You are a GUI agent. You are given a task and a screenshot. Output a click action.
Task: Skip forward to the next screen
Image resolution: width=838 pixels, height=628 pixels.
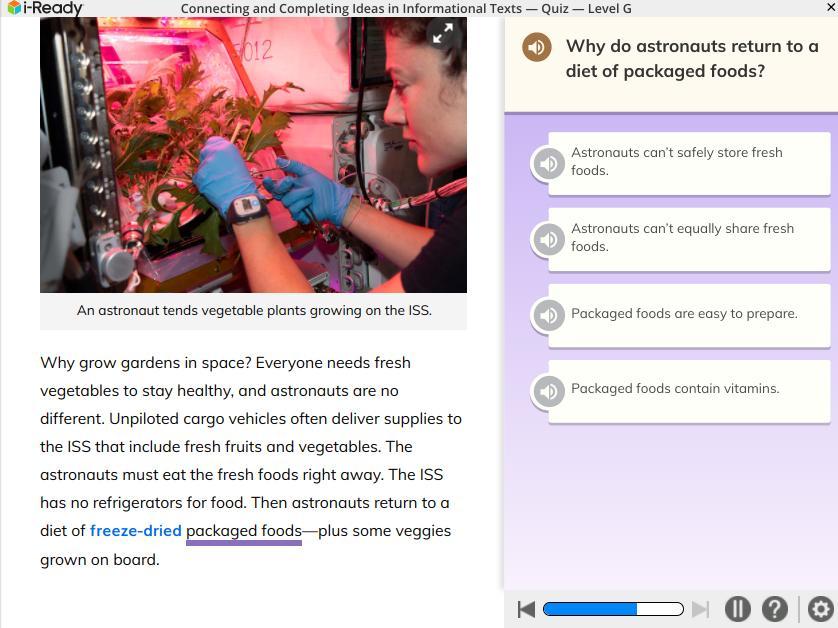[x=700, y=609]
